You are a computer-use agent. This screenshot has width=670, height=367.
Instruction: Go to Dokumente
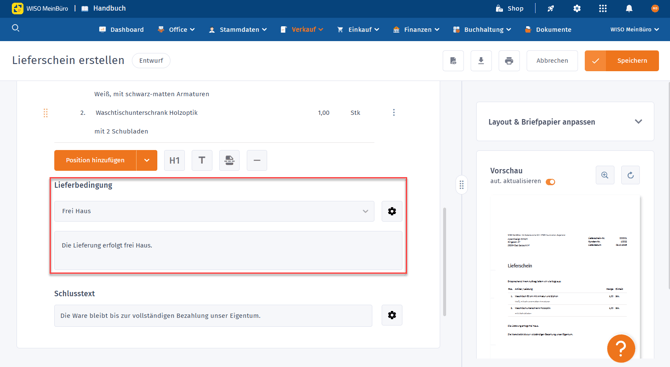coord(548,29)
